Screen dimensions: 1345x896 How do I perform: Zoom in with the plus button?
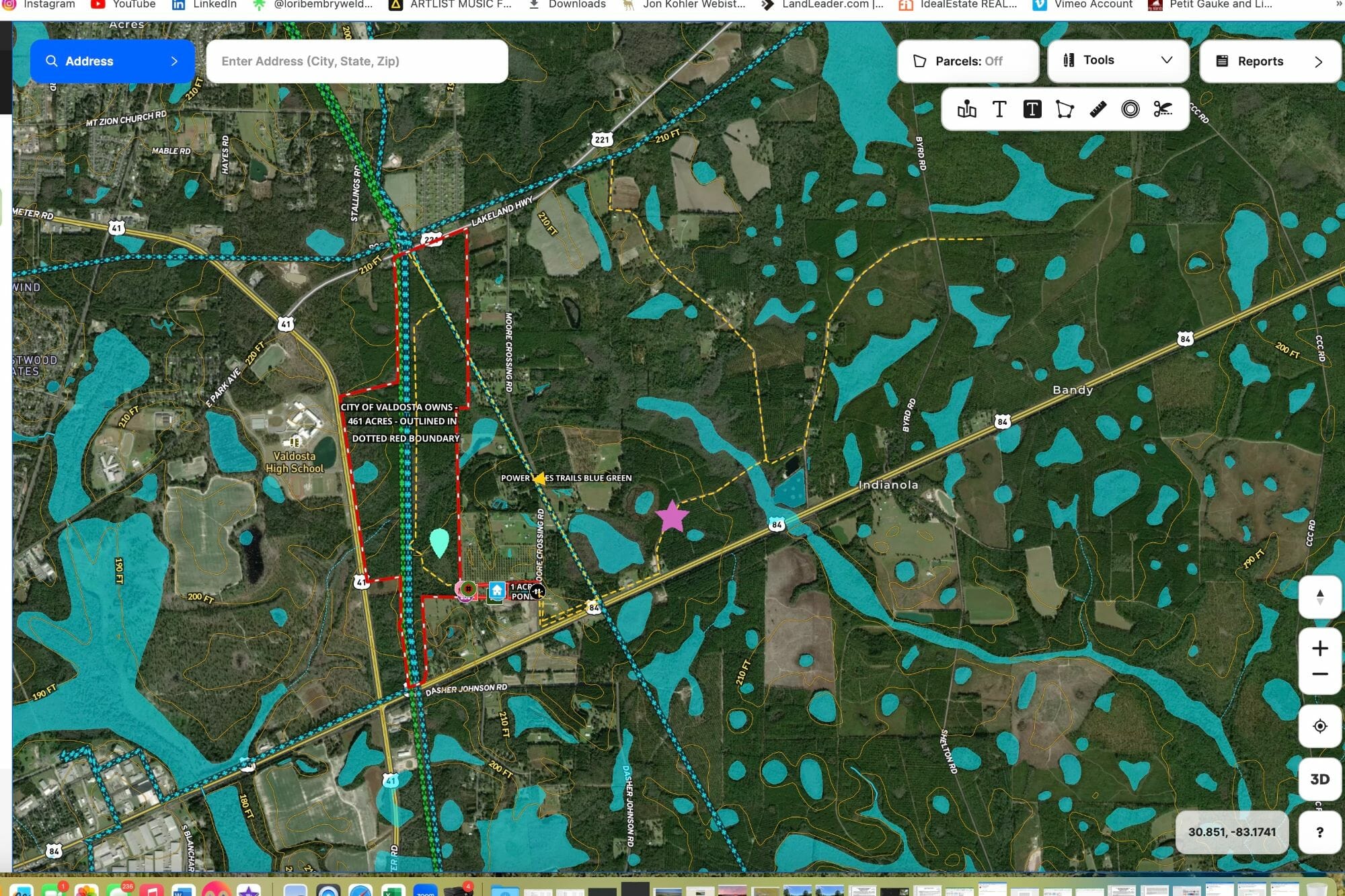pyautogui.click(x=1319, y=648)
